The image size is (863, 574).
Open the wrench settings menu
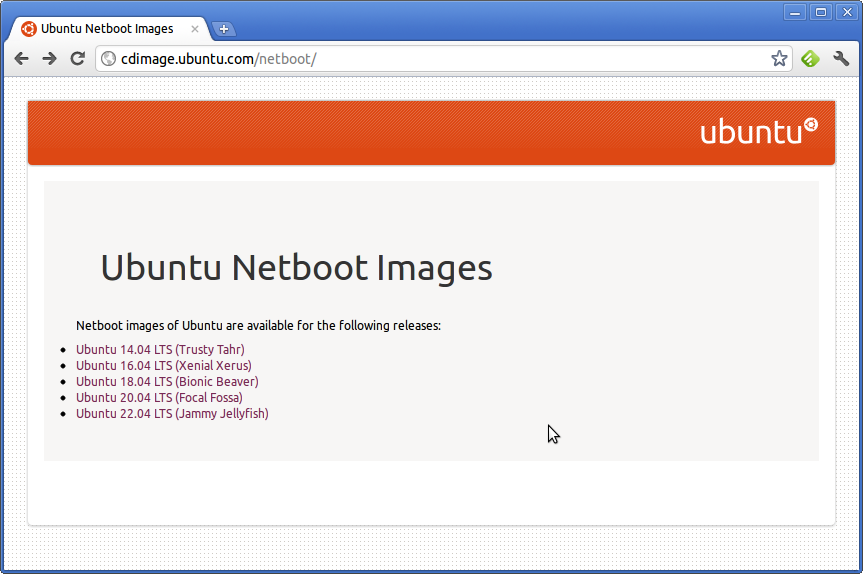point(841,58)
